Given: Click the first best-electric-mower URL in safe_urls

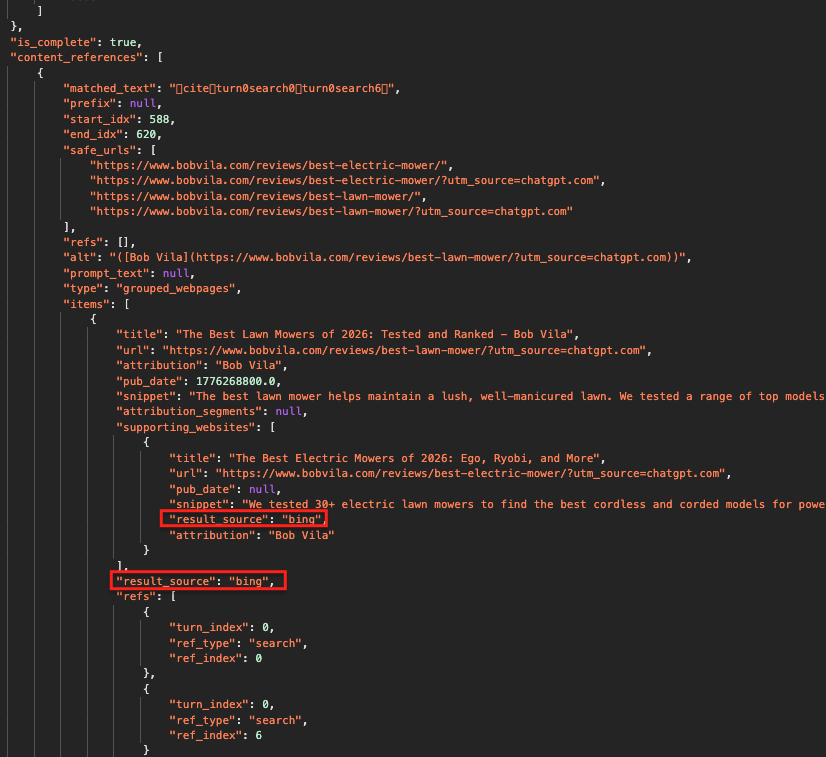Looking at the screenshot, I should (x=272, y=165).
